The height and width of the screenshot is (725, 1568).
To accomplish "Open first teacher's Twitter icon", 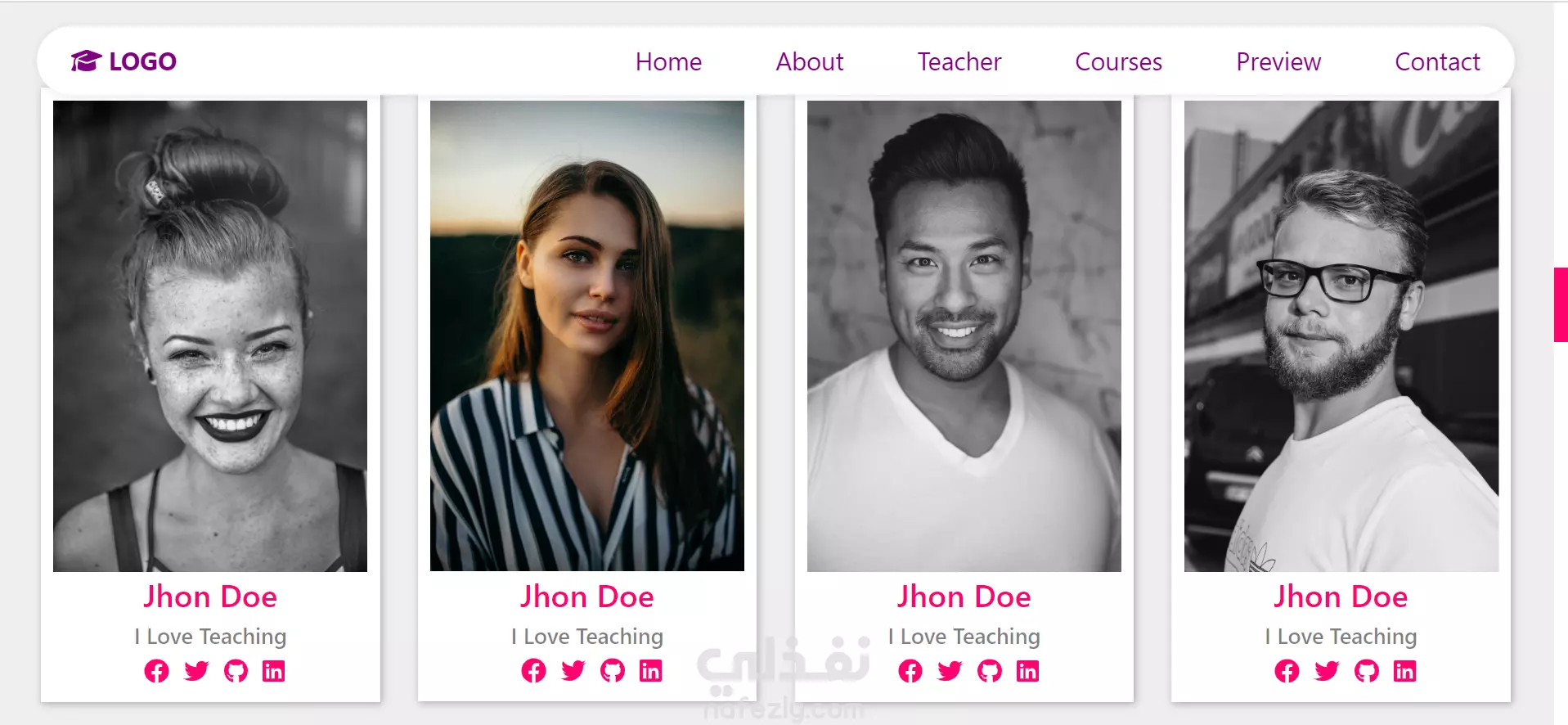I will (196, 671).
